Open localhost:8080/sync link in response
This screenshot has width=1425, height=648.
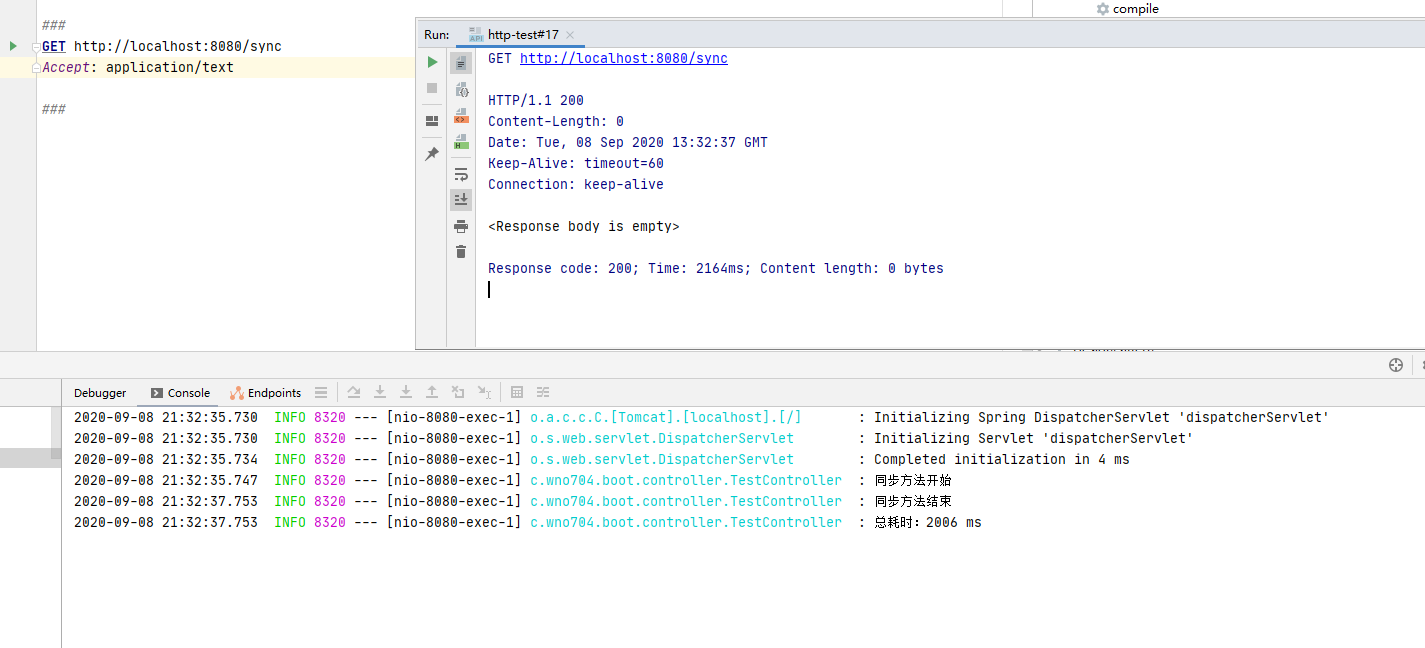click(x=623, y=58)
